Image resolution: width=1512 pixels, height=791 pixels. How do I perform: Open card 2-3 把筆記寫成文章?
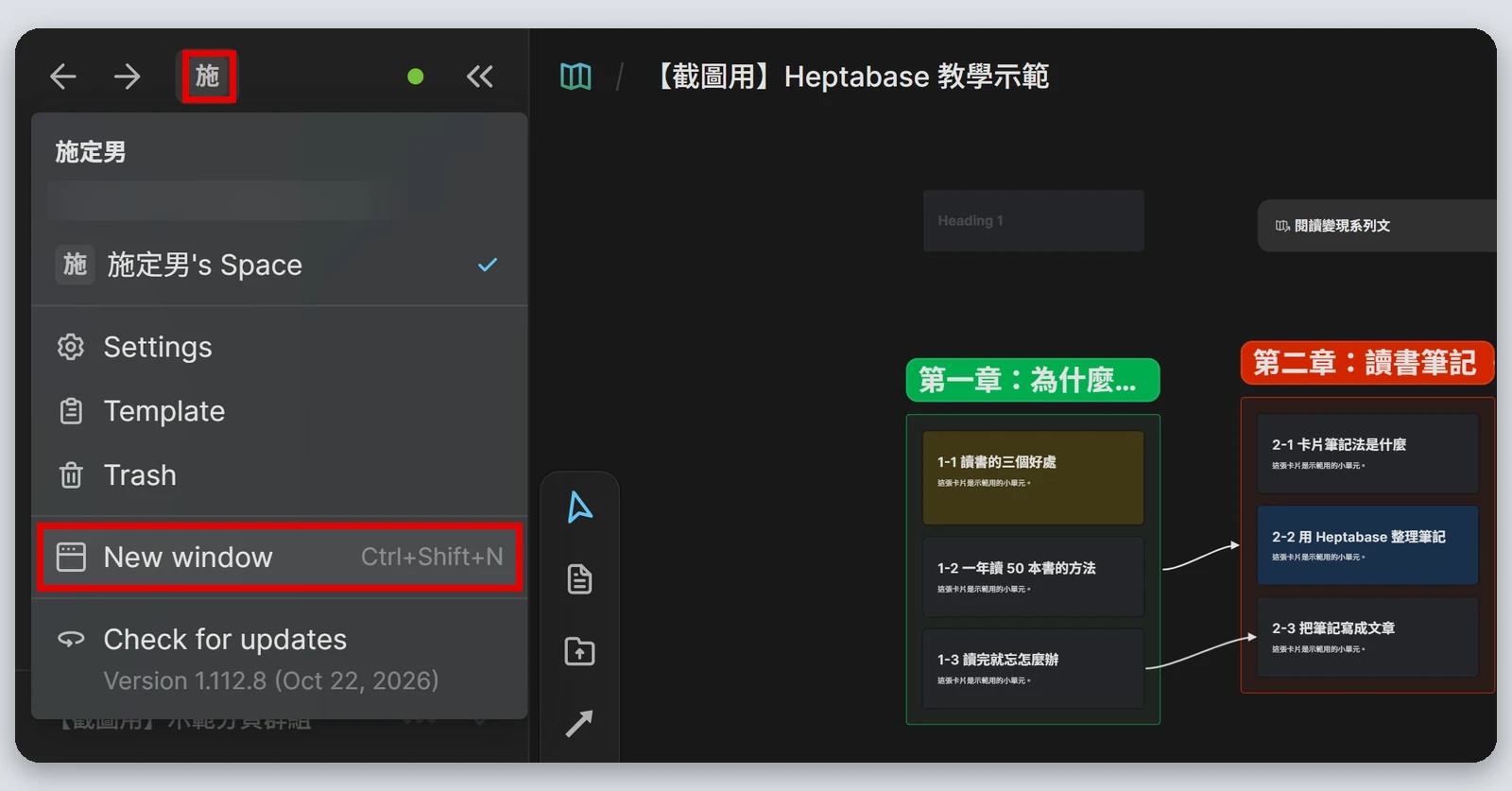(x=1367, y=637)
